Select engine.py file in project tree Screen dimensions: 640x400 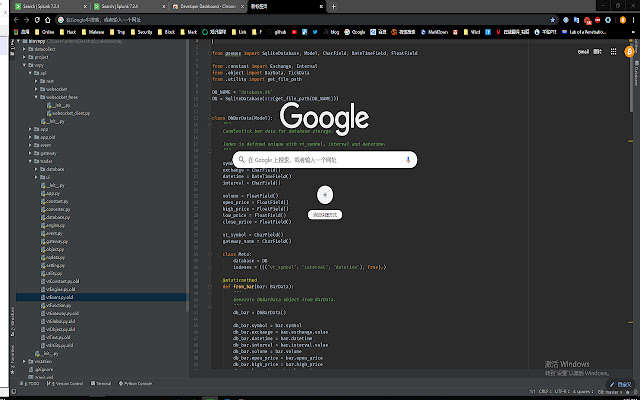point(53,225)
